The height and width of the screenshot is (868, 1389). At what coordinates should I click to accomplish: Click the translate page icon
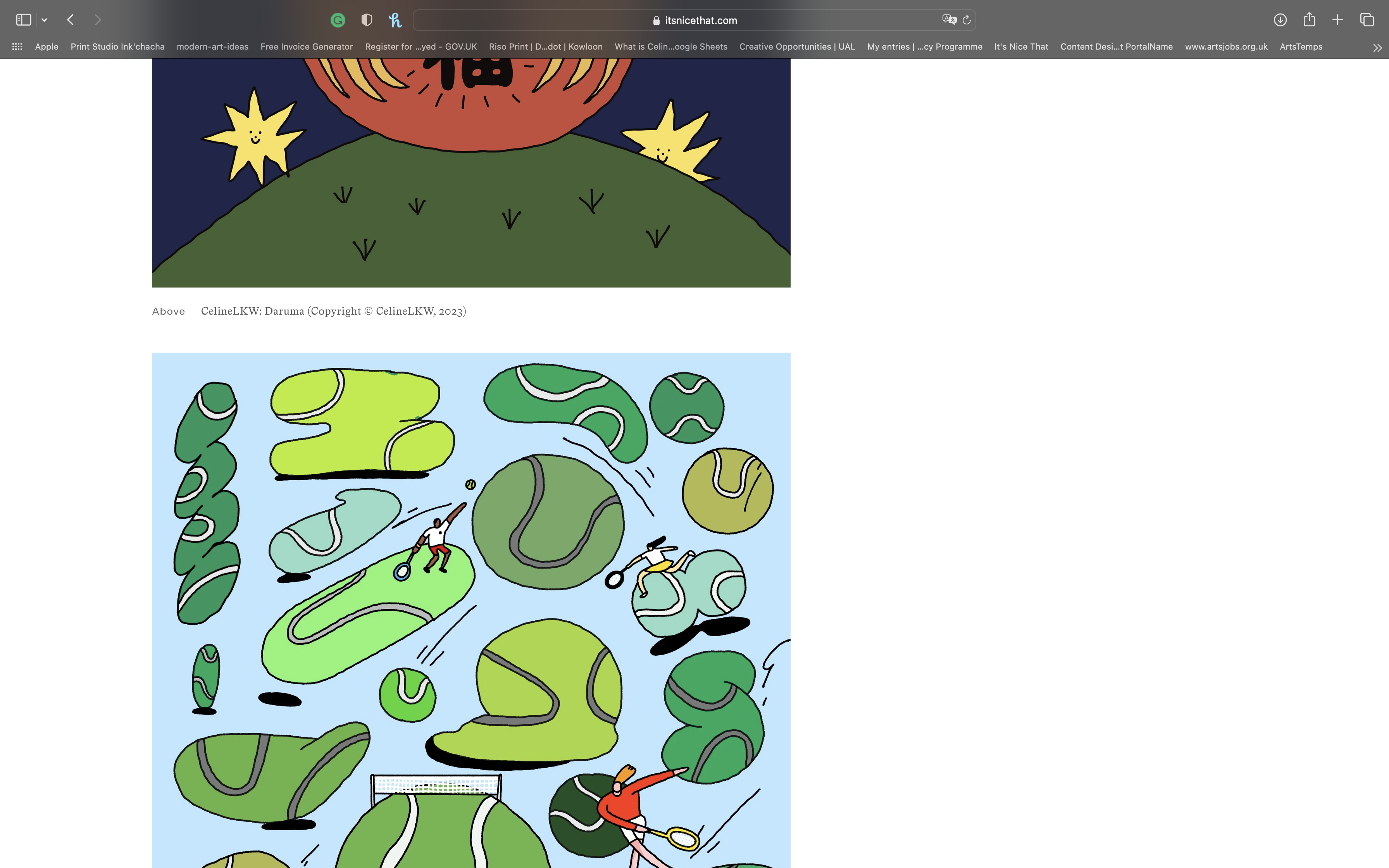pyautogui.click(x=949, y=19)
